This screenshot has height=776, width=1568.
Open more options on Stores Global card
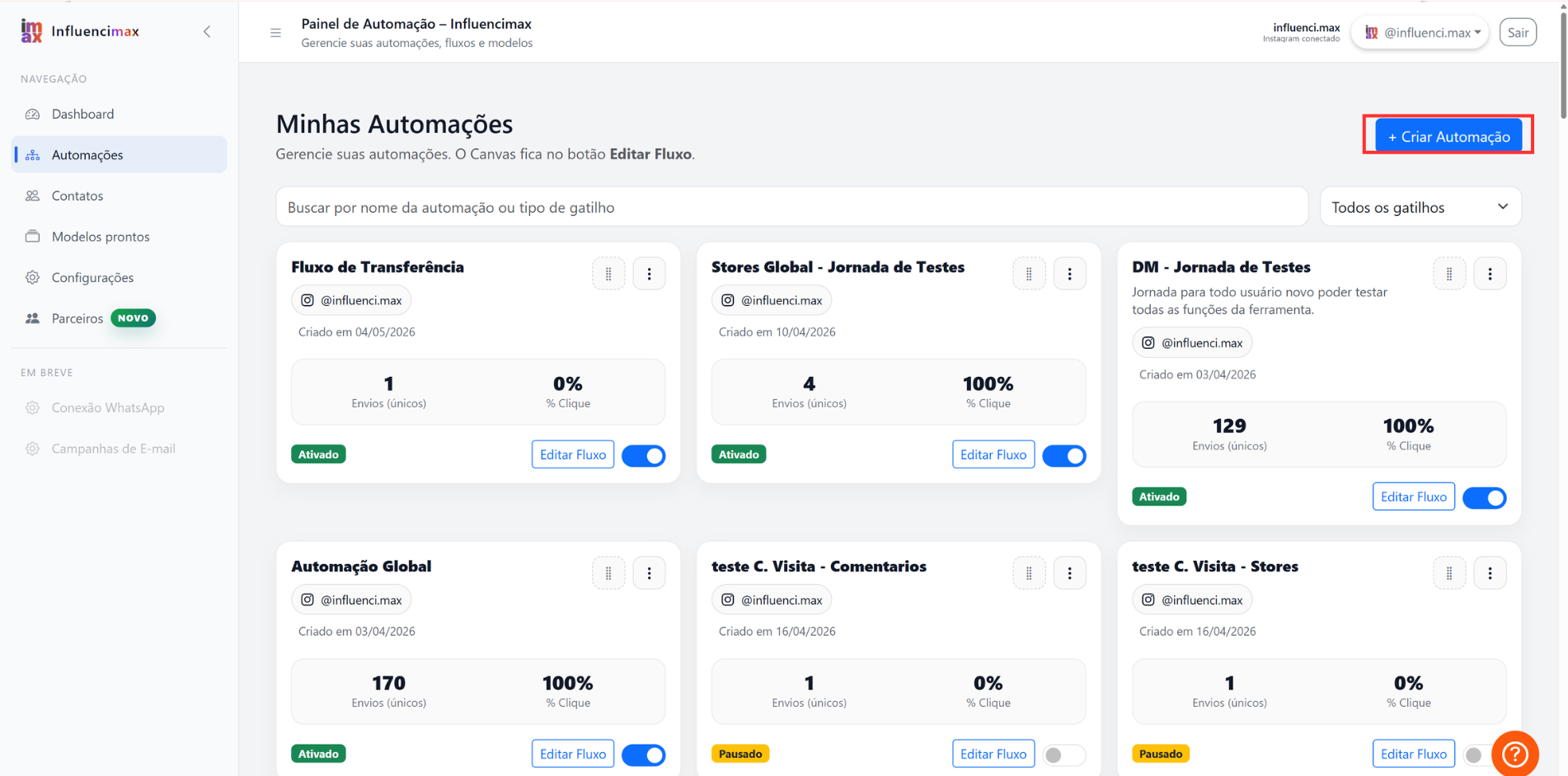(1069, 274)
